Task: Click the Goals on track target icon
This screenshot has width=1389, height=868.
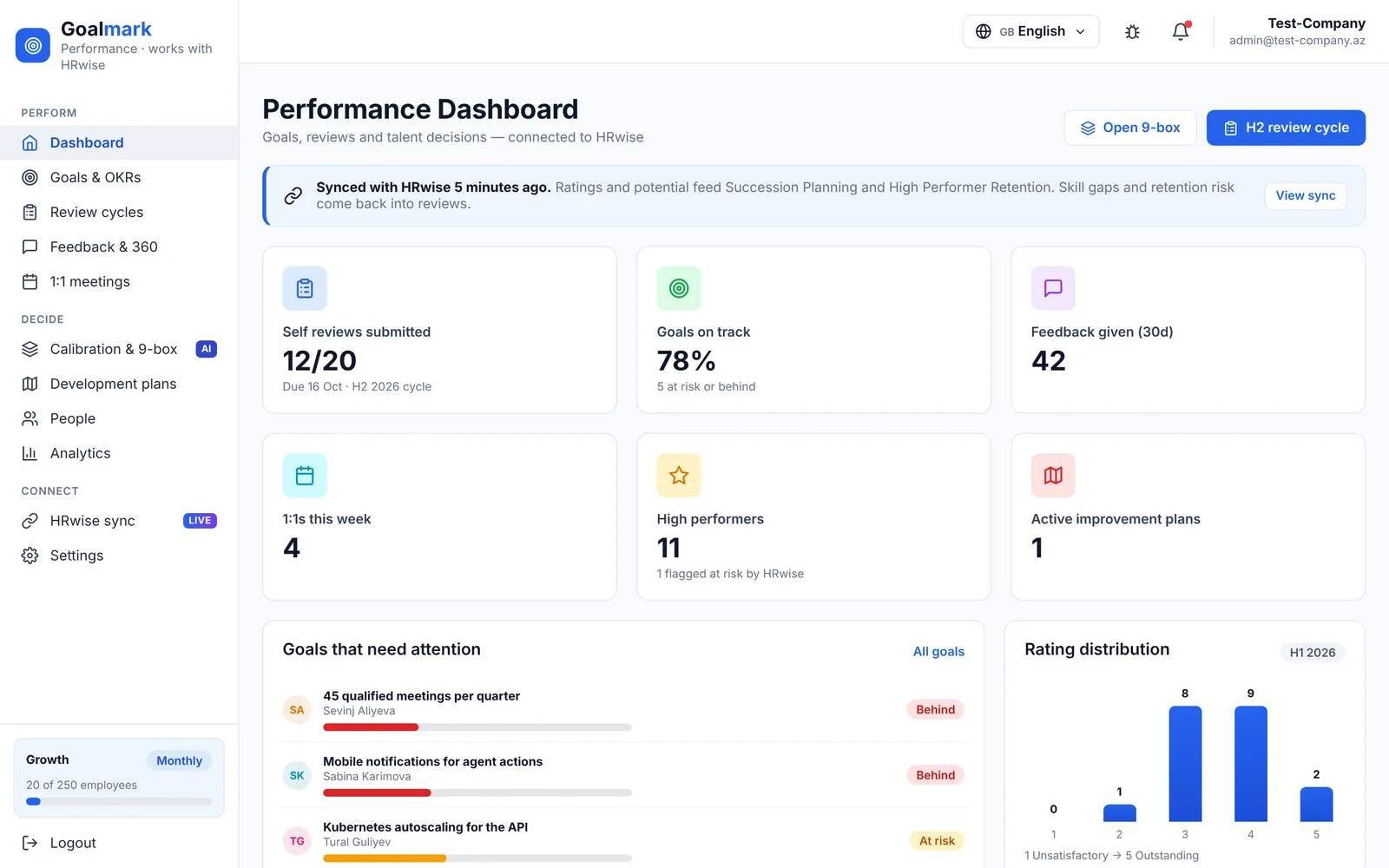Action: tap(679, 288)
